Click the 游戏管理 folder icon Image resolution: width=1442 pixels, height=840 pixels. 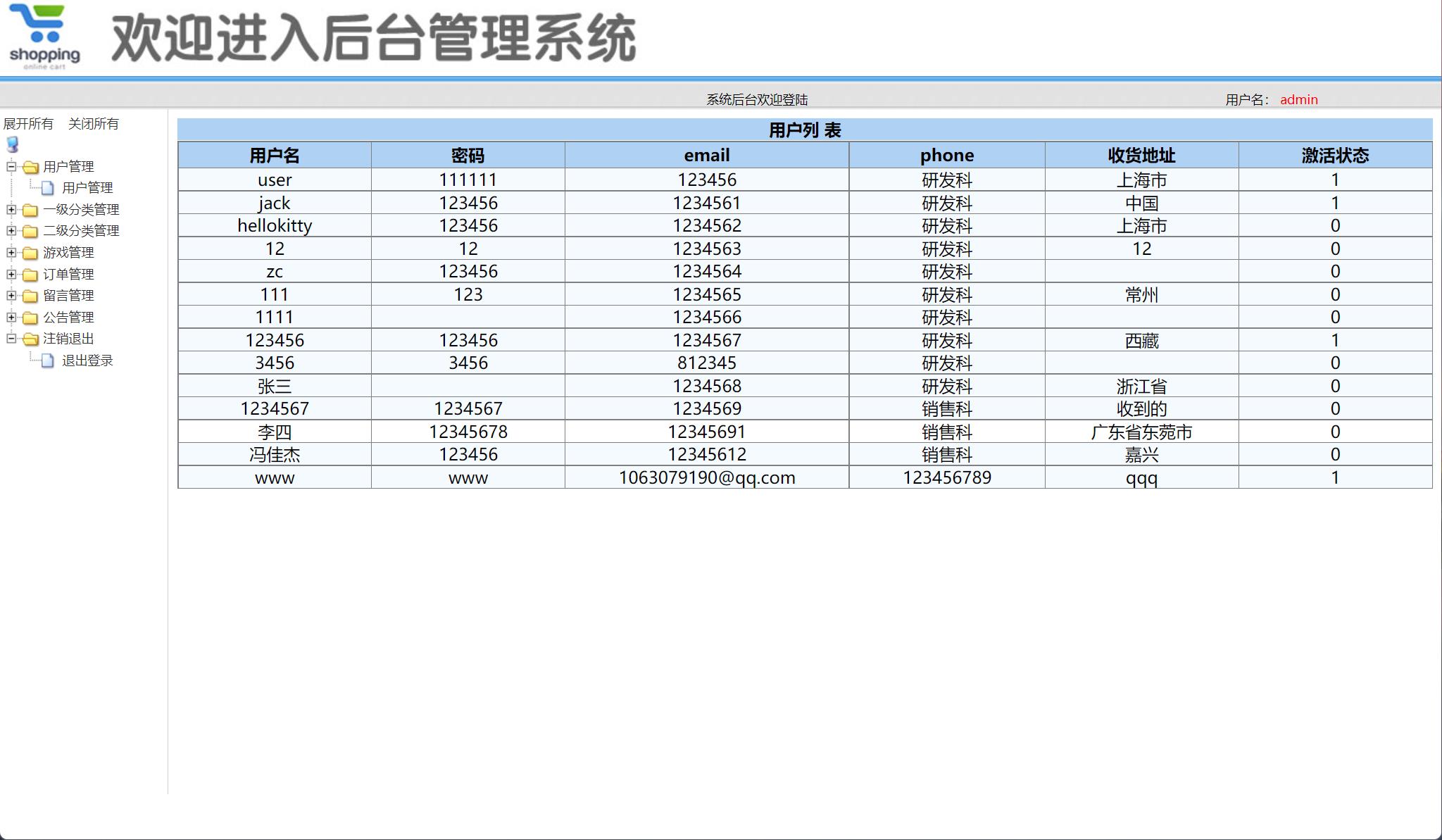[30, 253]
